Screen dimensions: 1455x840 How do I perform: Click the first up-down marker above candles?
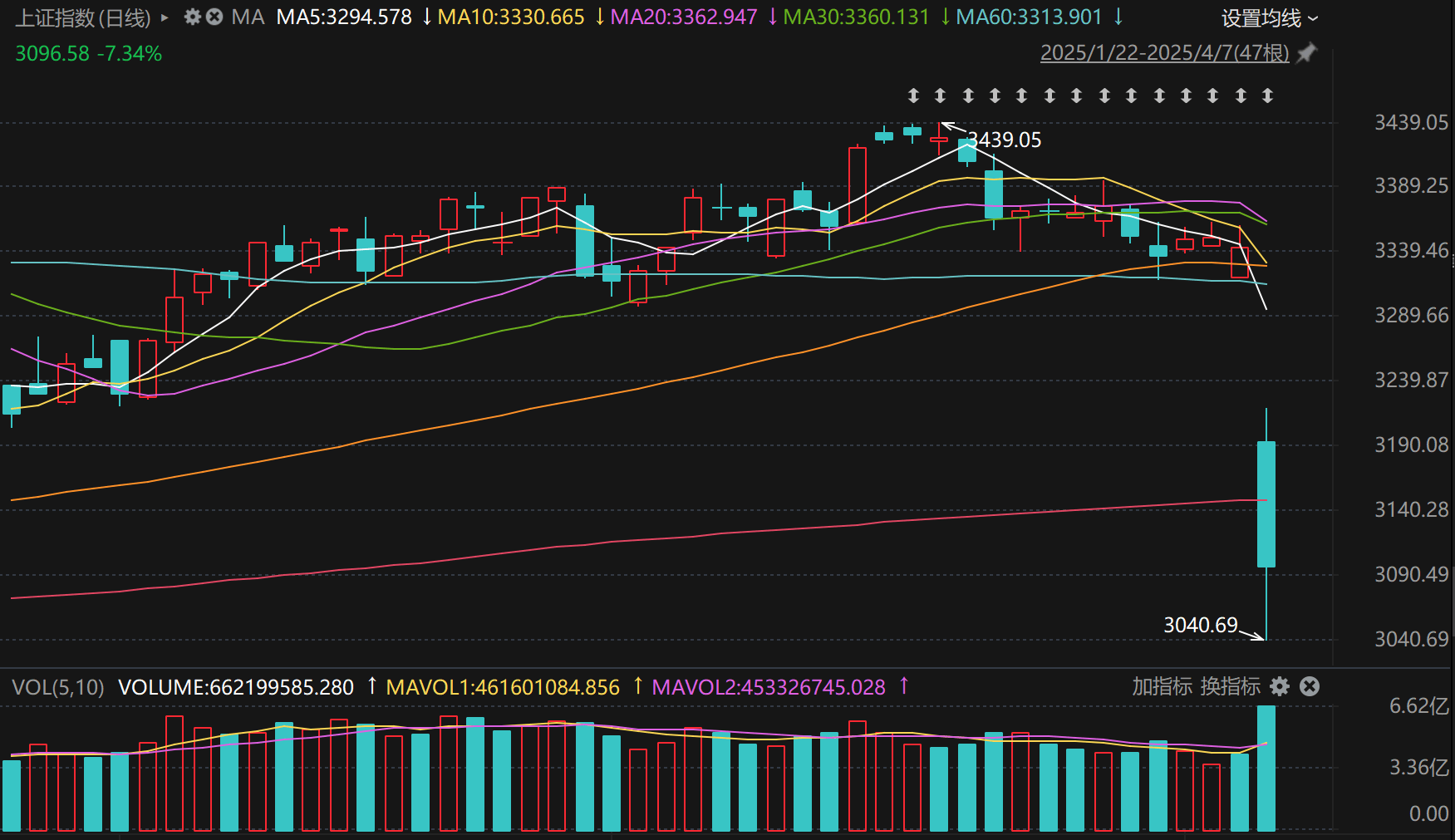click(913, 96)
